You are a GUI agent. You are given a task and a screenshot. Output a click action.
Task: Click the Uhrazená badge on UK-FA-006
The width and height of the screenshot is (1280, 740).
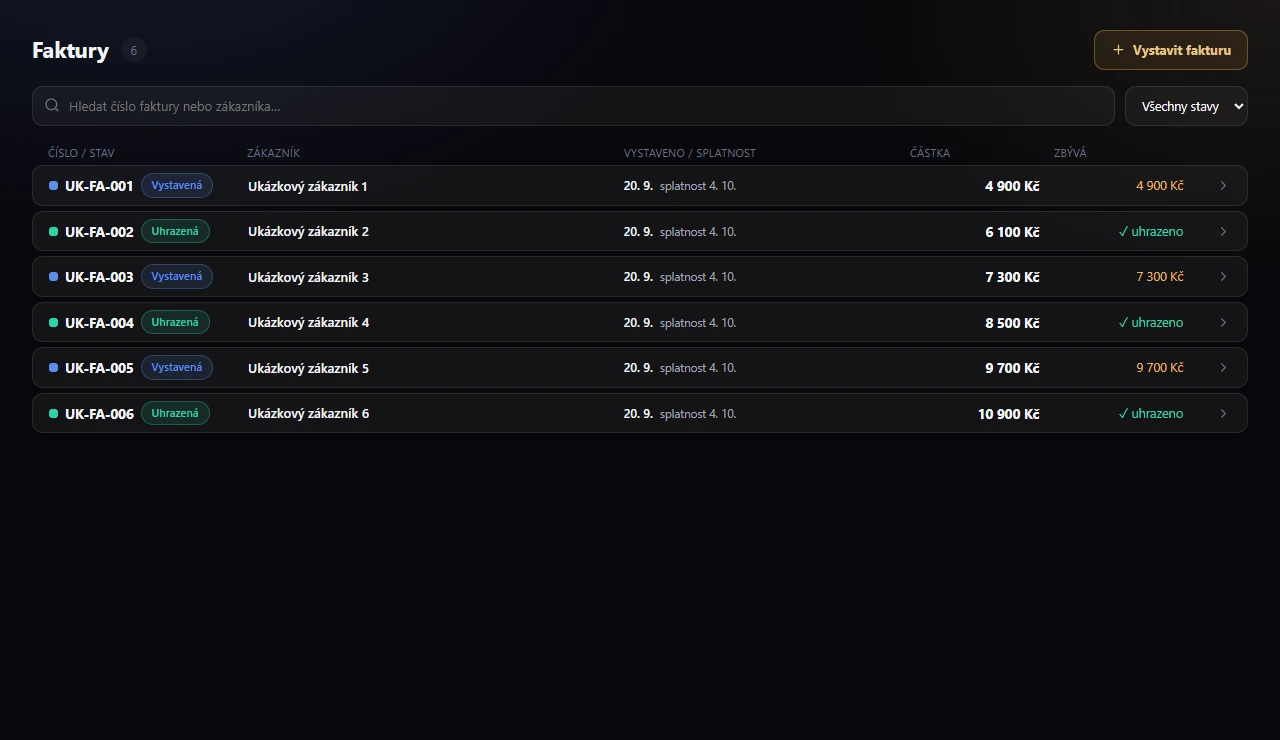[175, 414]
